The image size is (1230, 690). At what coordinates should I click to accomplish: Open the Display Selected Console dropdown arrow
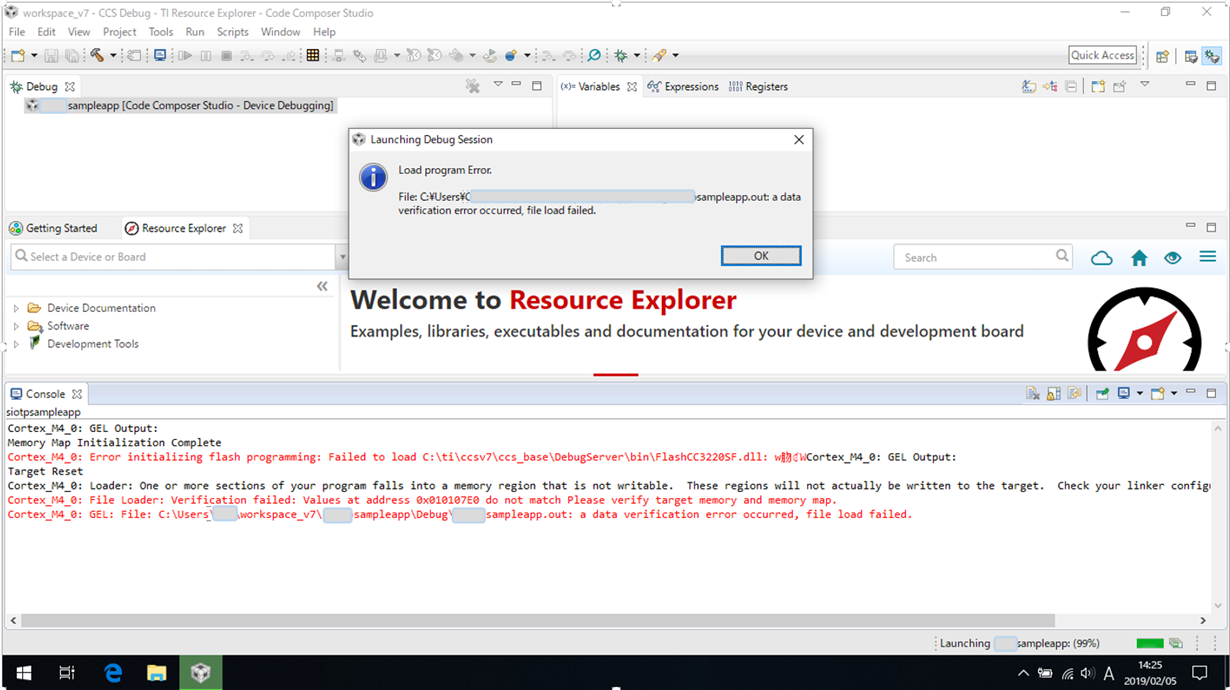(1139, 393)
